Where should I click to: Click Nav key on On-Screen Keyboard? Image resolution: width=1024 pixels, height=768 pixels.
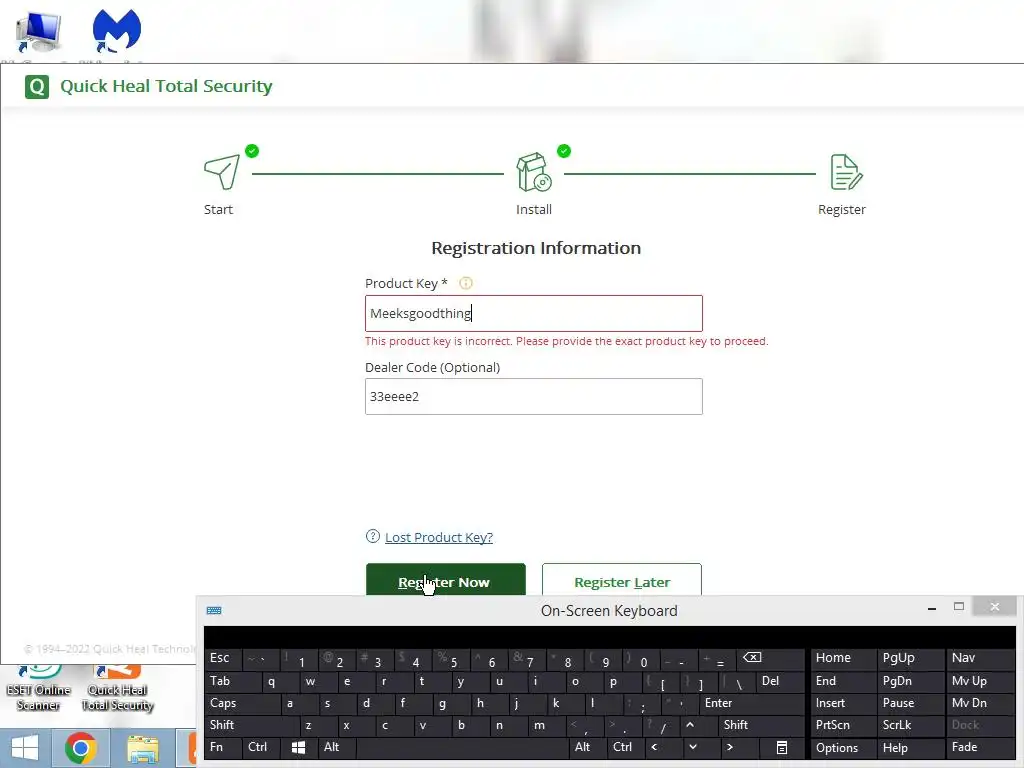tap(980, 659)
